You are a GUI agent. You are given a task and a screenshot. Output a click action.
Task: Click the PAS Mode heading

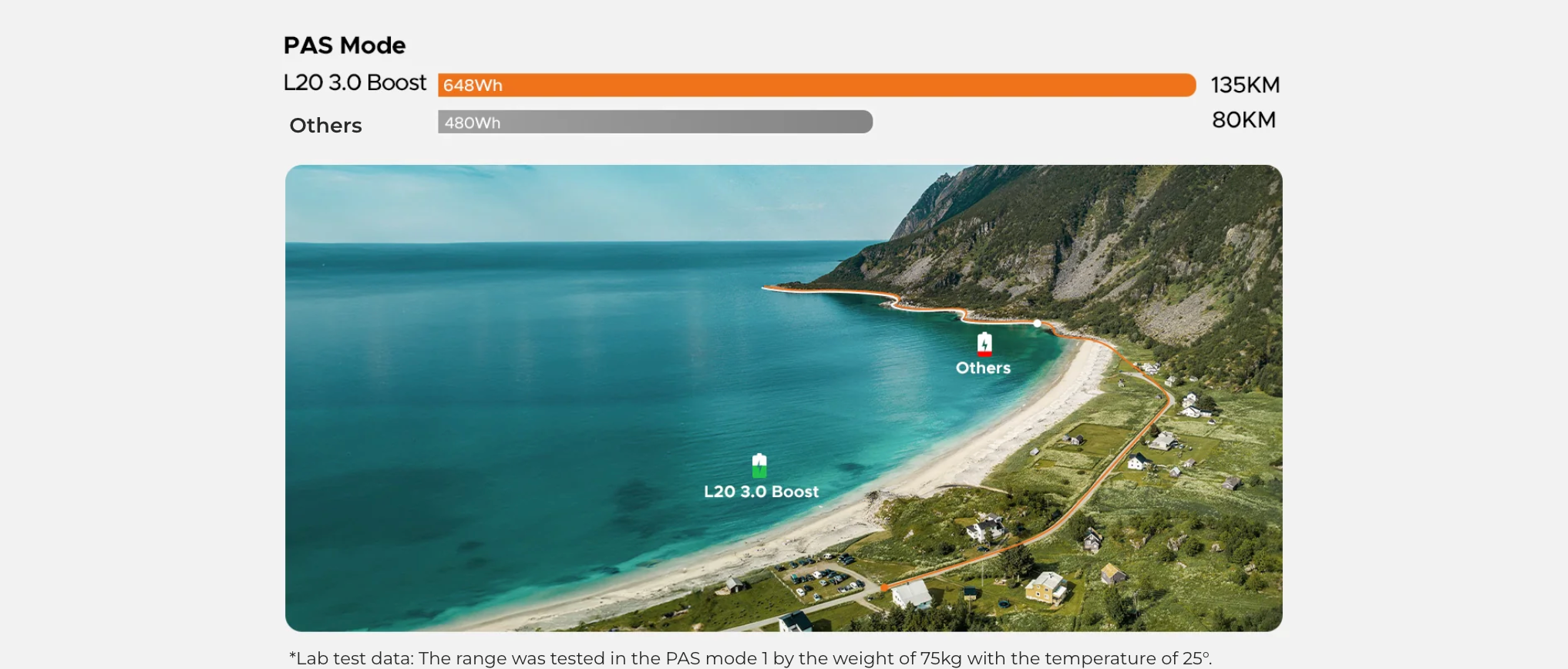point(344,45)
